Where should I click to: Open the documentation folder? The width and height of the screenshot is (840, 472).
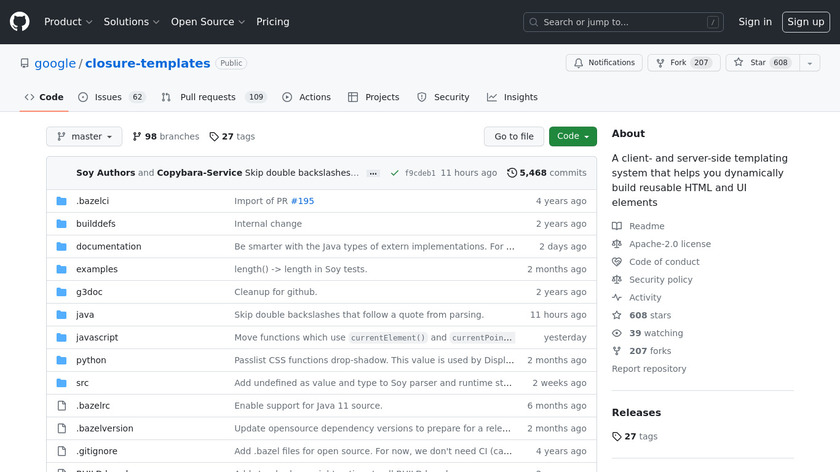click(x=108, y=246)
